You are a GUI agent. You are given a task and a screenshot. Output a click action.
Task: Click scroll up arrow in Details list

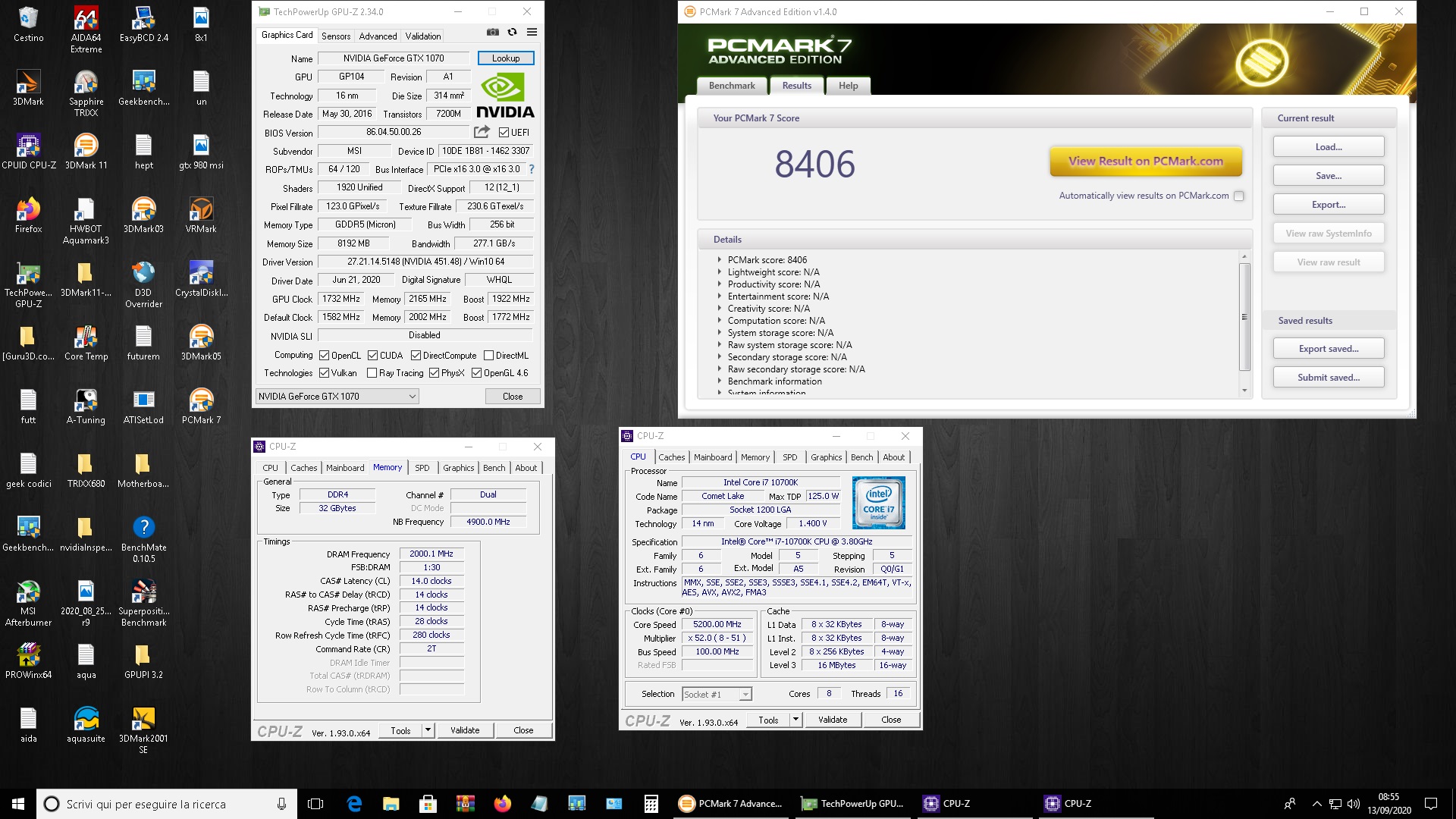point(1244,256)
